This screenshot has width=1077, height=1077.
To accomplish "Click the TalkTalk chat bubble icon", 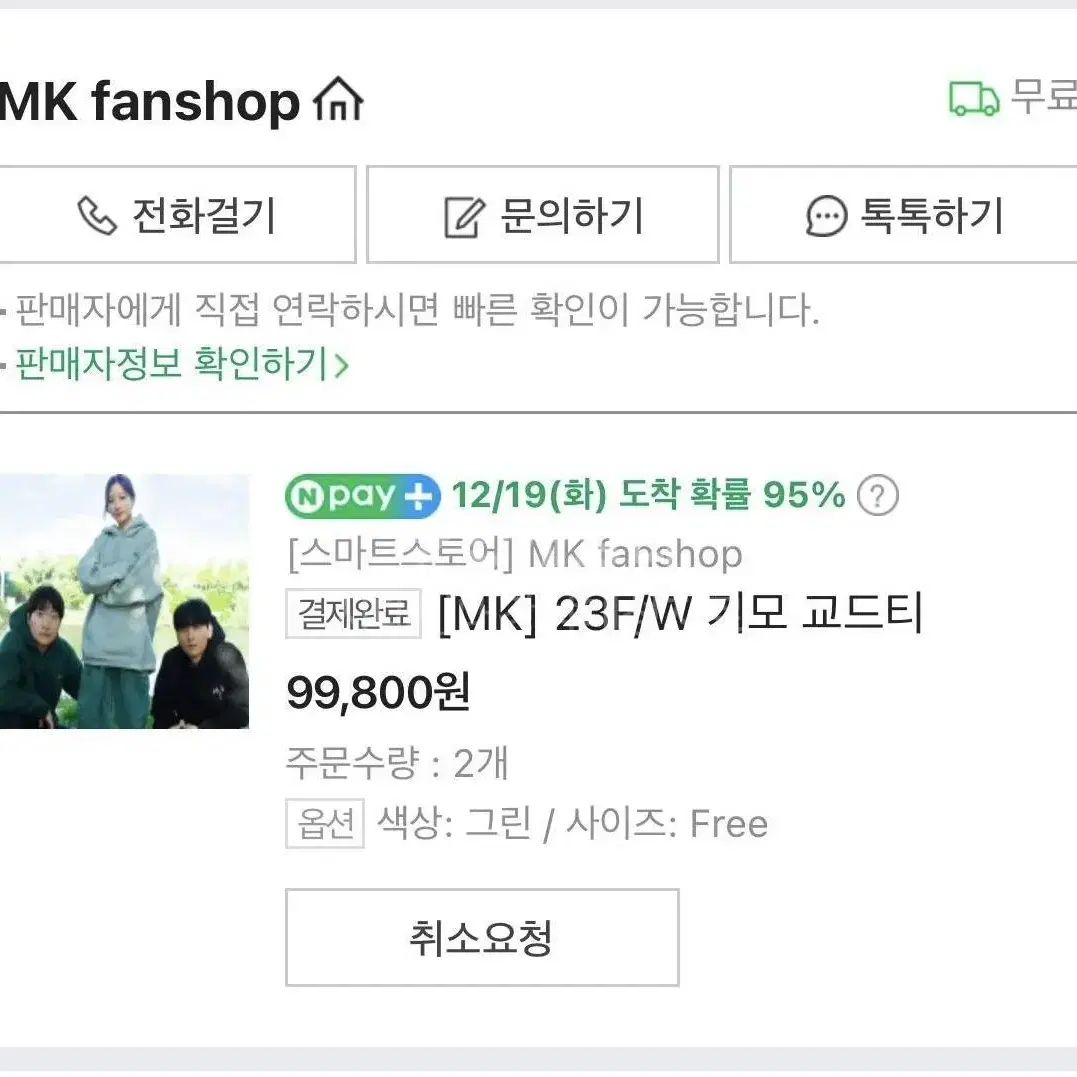I will tap(826, 216).
